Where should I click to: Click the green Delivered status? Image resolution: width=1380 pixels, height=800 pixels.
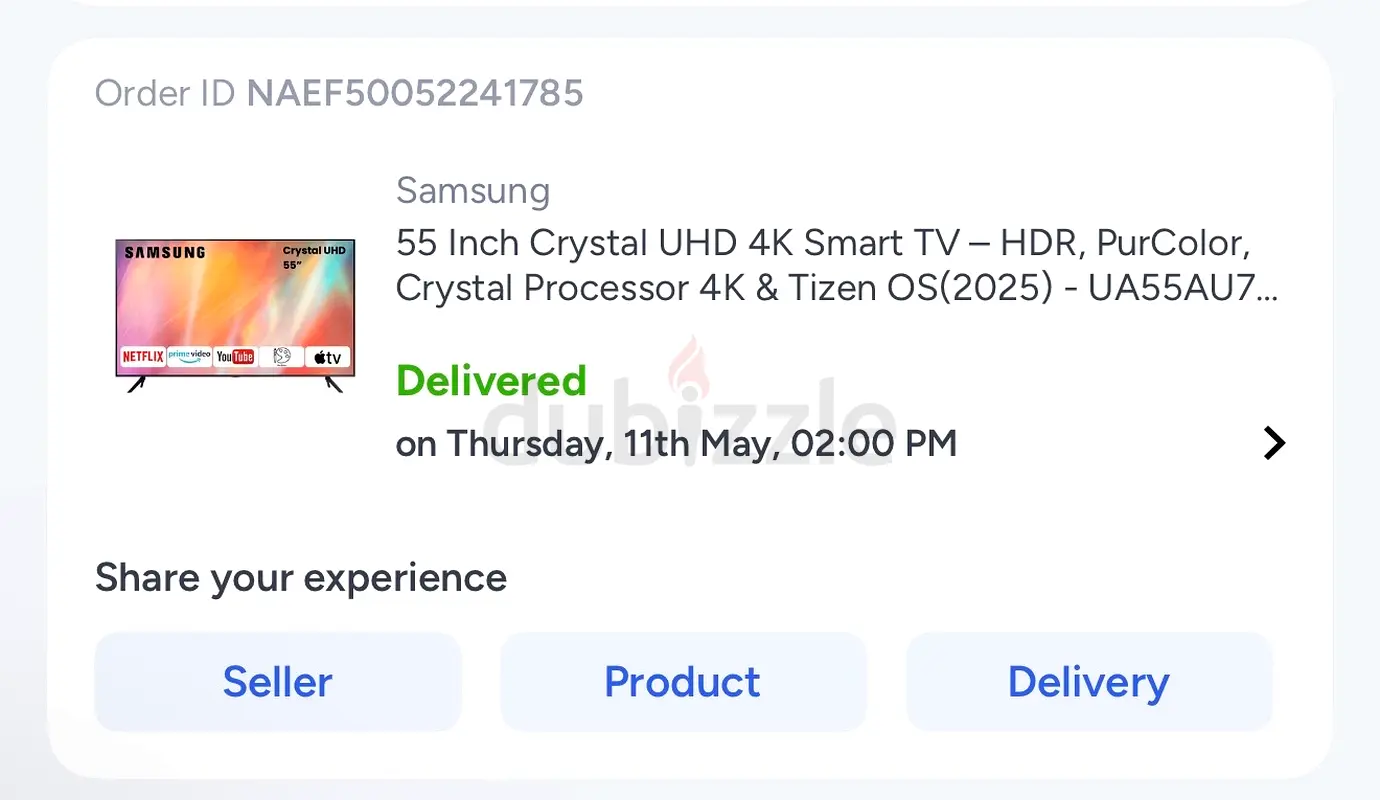491,381
